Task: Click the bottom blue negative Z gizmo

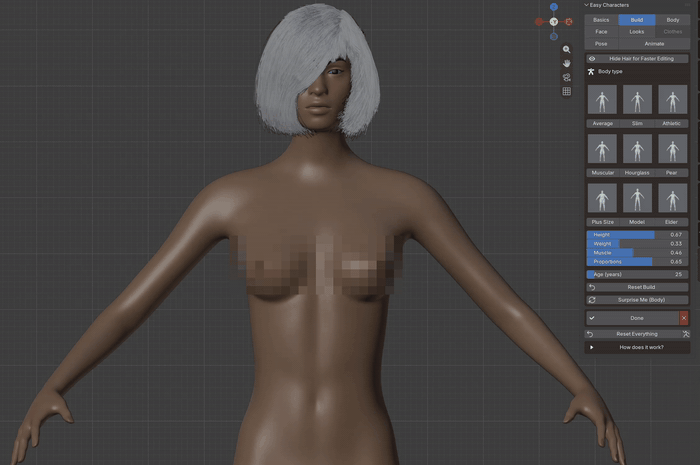Action: point(554,36)
